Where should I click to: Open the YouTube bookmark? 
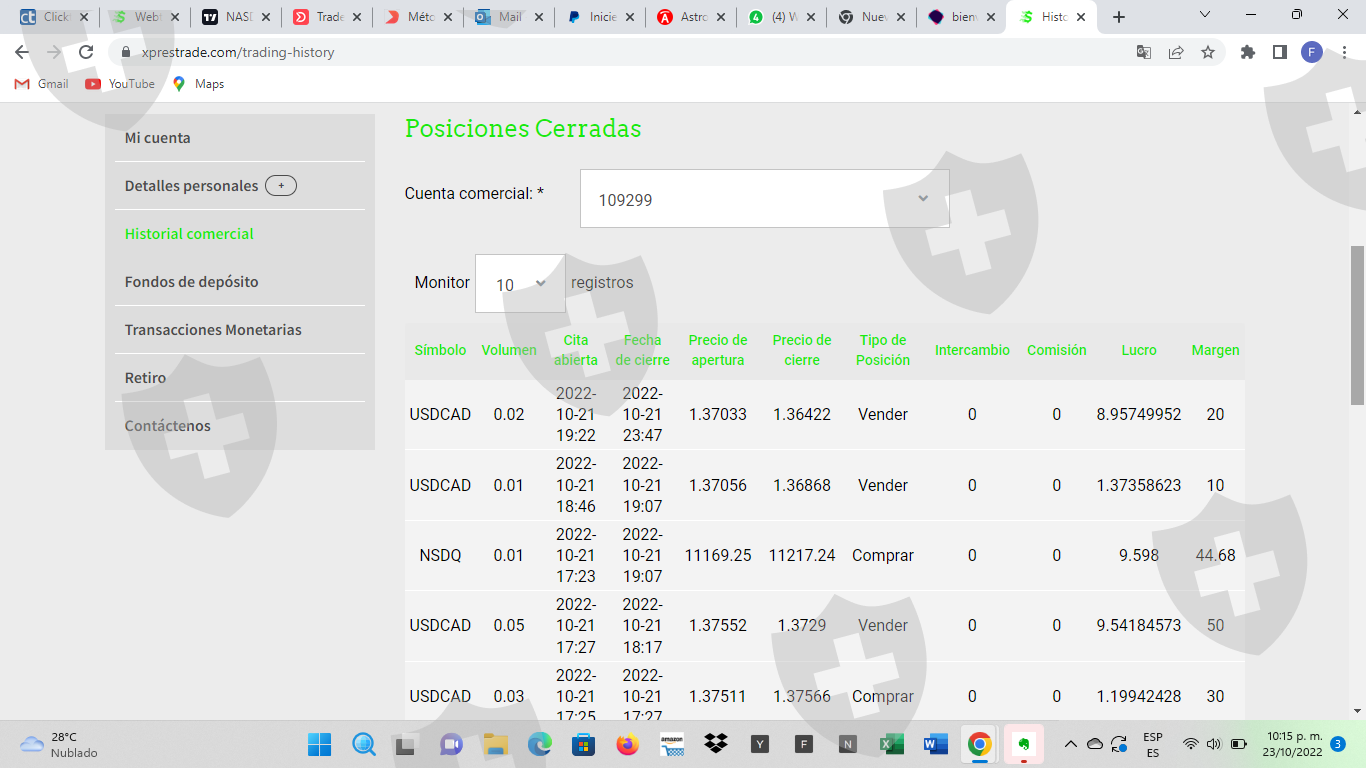(x=120, y=84)
